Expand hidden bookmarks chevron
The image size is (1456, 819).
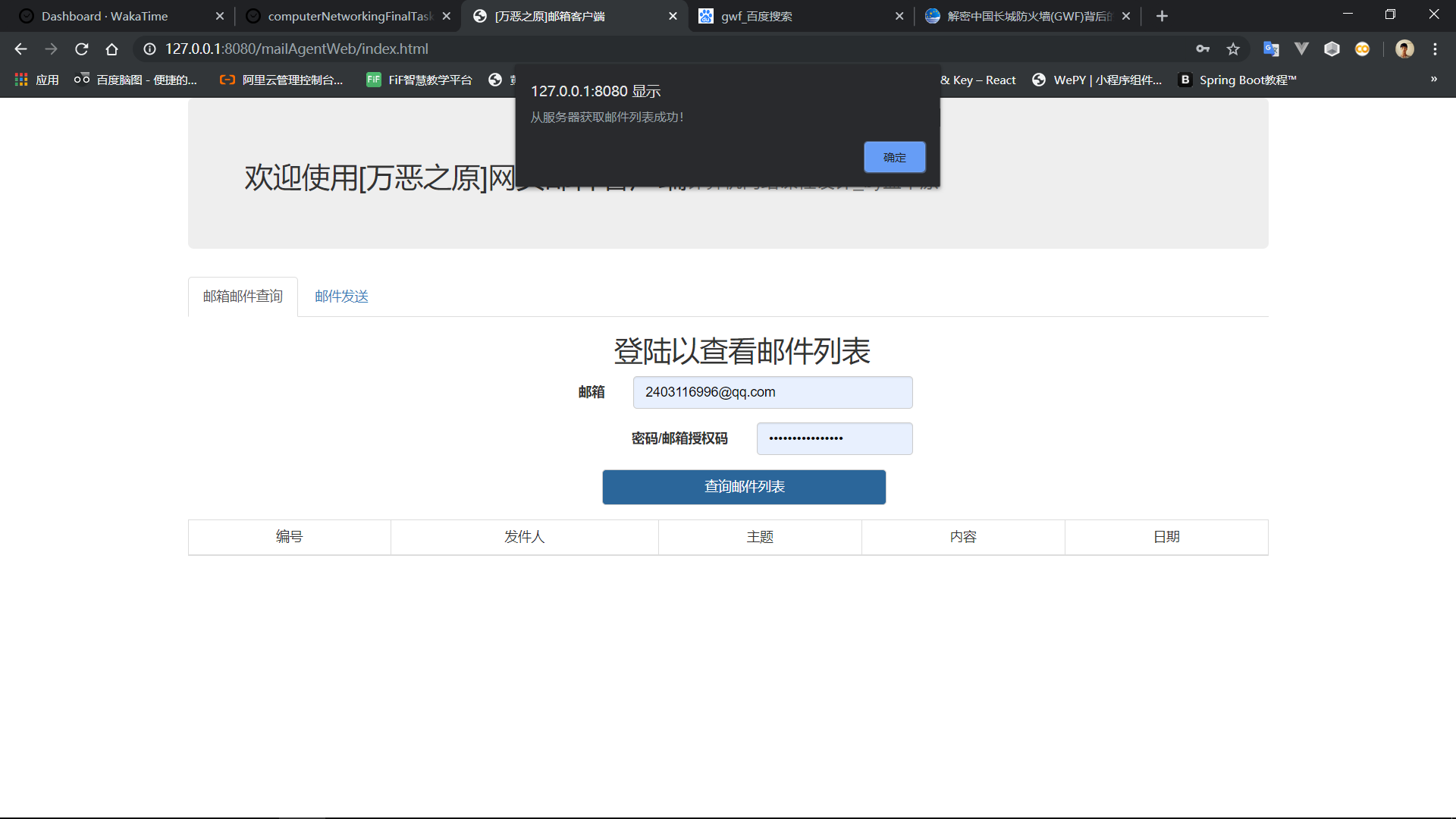pos(1433,80)
